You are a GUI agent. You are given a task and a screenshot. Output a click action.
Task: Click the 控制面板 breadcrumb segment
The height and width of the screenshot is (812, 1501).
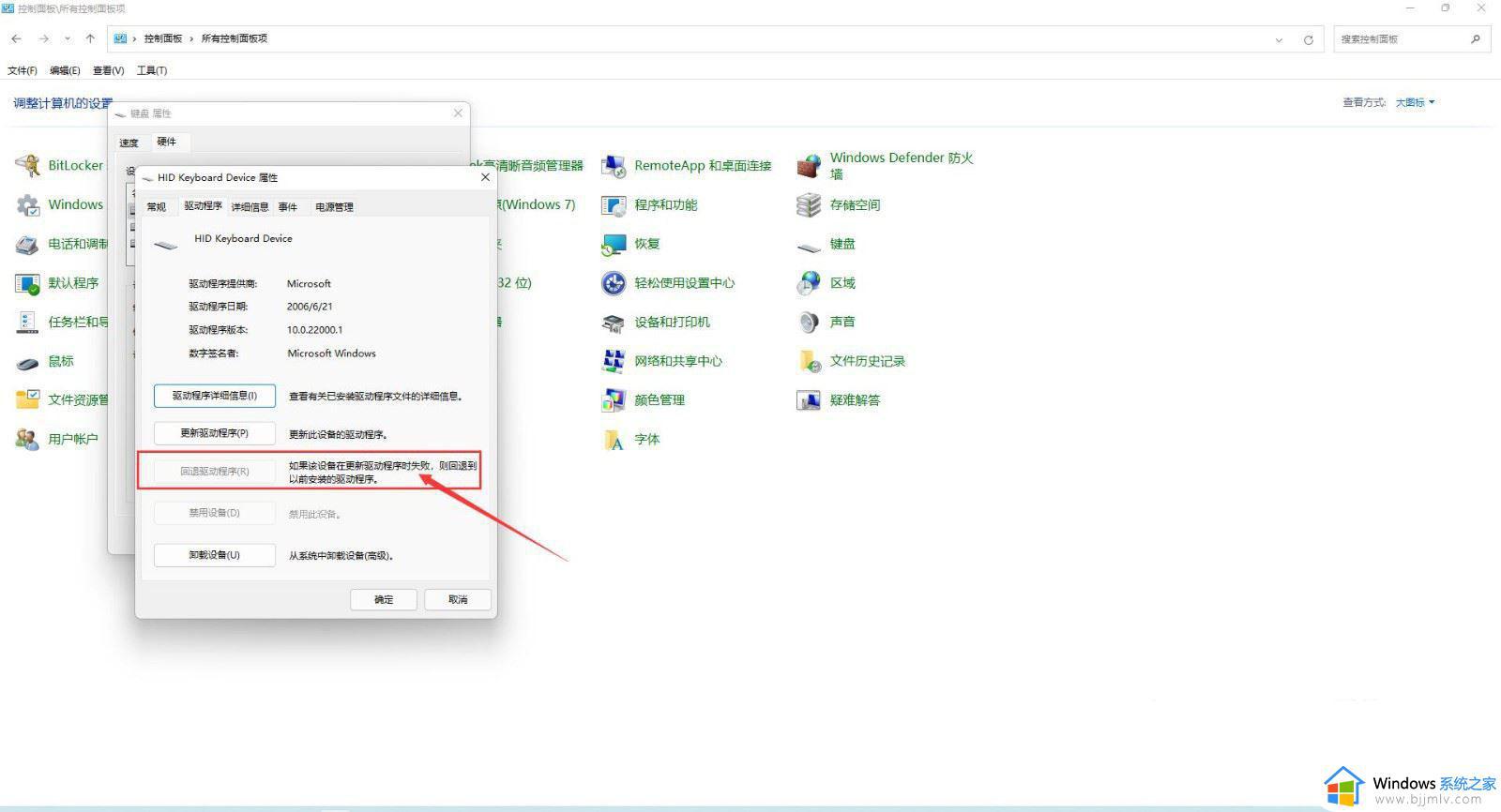[163, 38]
